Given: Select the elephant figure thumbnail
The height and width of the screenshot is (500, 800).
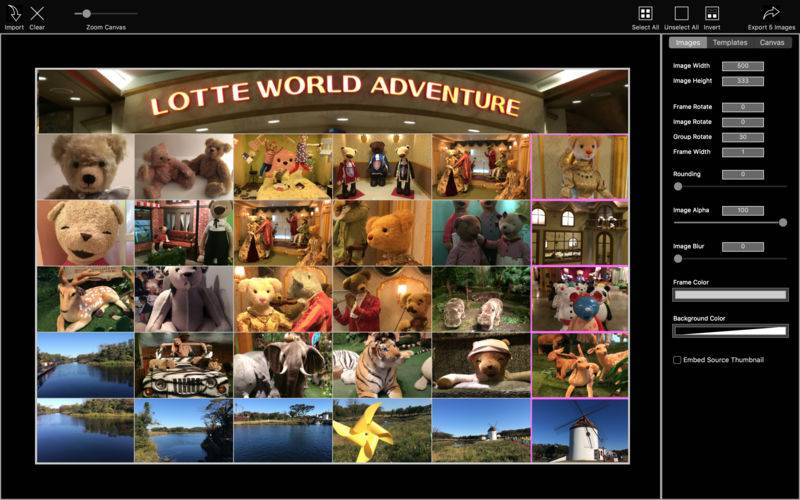Looking at the screenshot, I should [x=283, y=365].
